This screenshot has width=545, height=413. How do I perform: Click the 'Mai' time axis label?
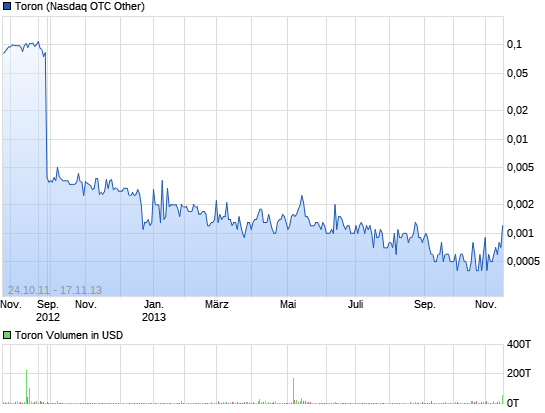point(288,305)
